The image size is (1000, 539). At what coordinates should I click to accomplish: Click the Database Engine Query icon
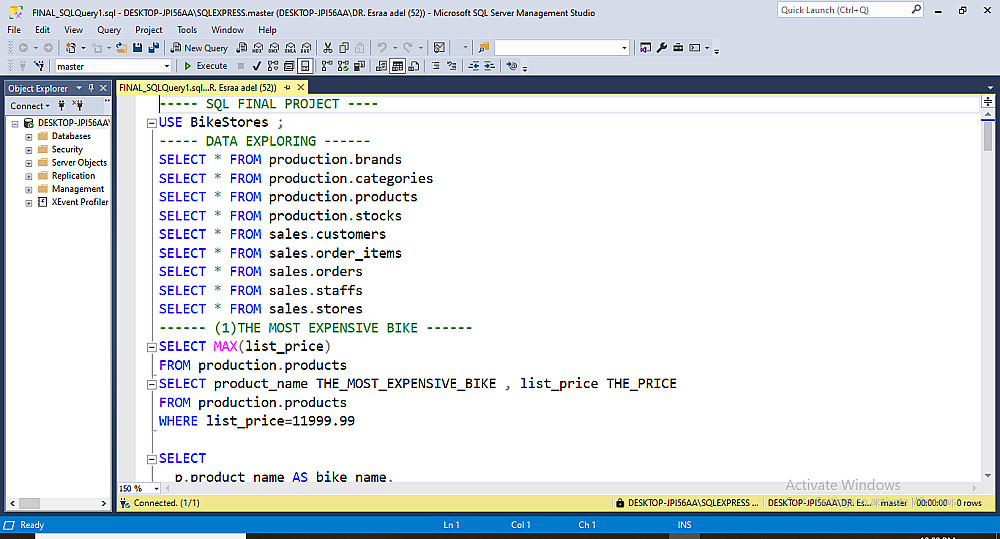(x=242, y=48)
